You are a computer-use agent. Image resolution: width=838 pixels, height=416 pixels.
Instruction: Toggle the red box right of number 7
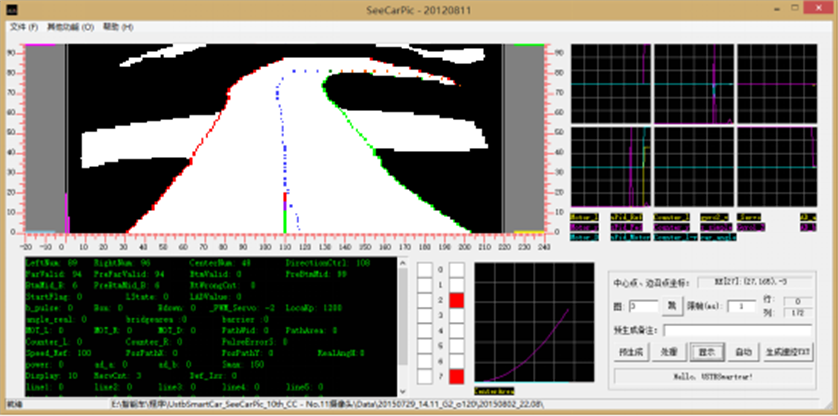456,376
